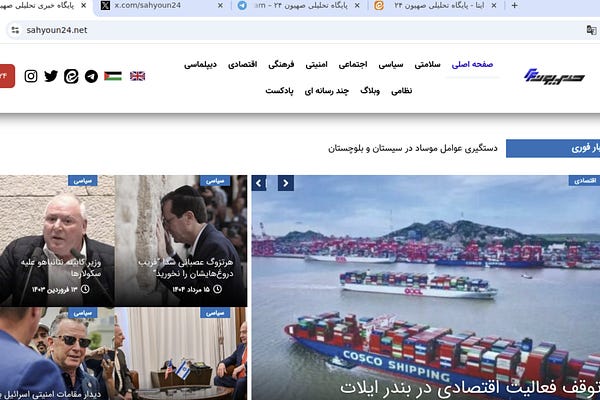Open the نظامی menu item

(x=401, y=91)
